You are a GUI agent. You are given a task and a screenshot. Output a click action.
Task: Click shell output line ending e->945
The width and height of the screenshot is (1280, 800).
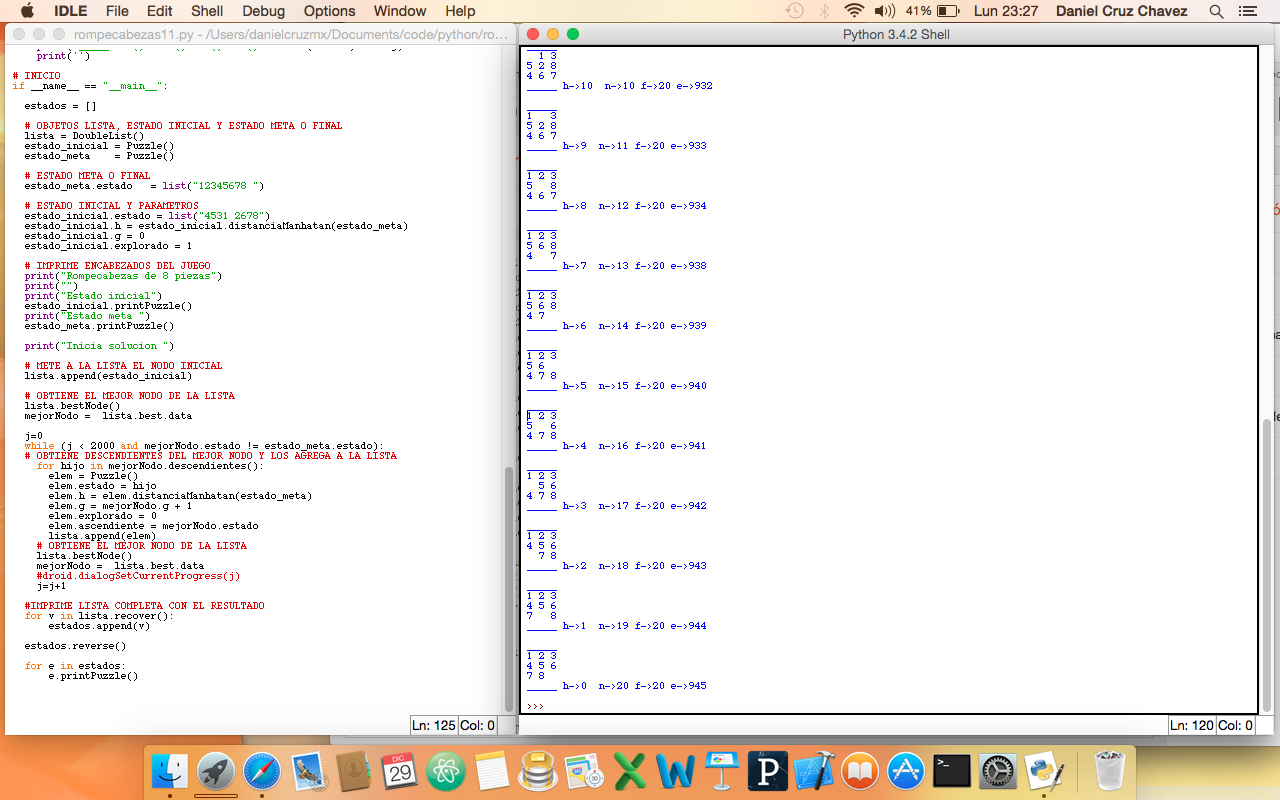(x=634, y=686)
